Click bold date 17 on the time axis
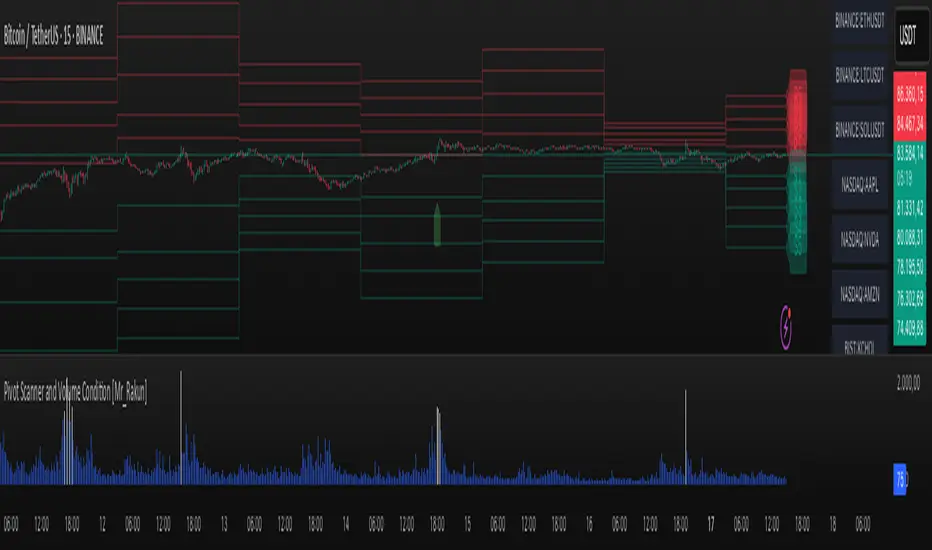 pyautogui.click(x=711, y=524)
